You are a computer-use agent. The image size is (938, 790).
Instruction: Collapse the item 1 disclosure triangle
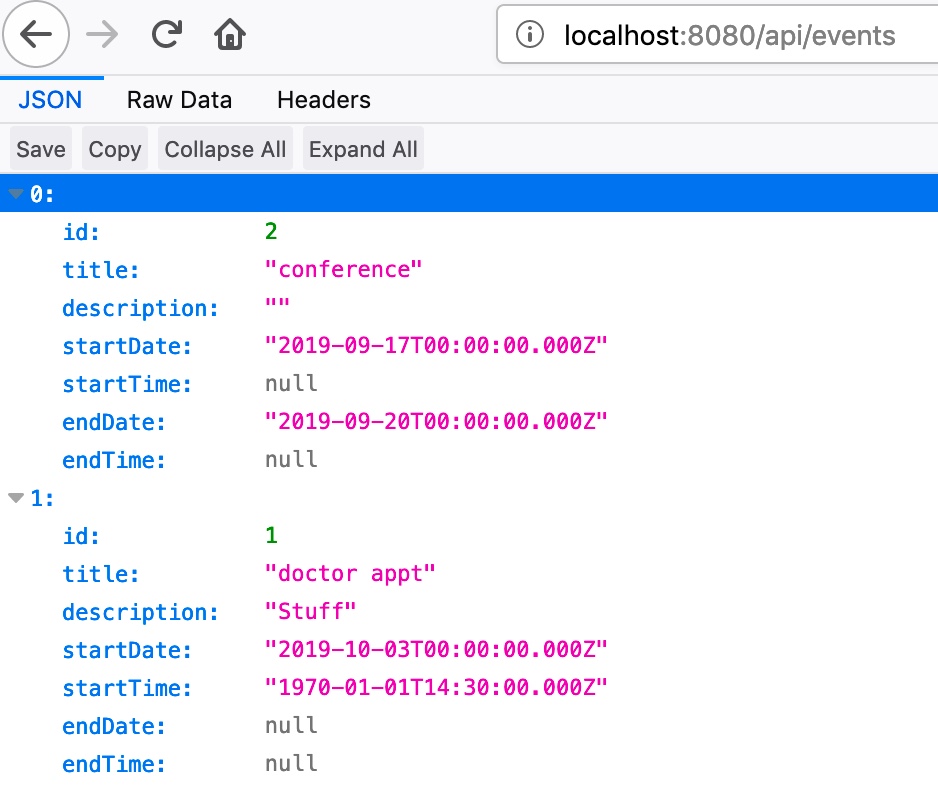click(x=16, y=498)
